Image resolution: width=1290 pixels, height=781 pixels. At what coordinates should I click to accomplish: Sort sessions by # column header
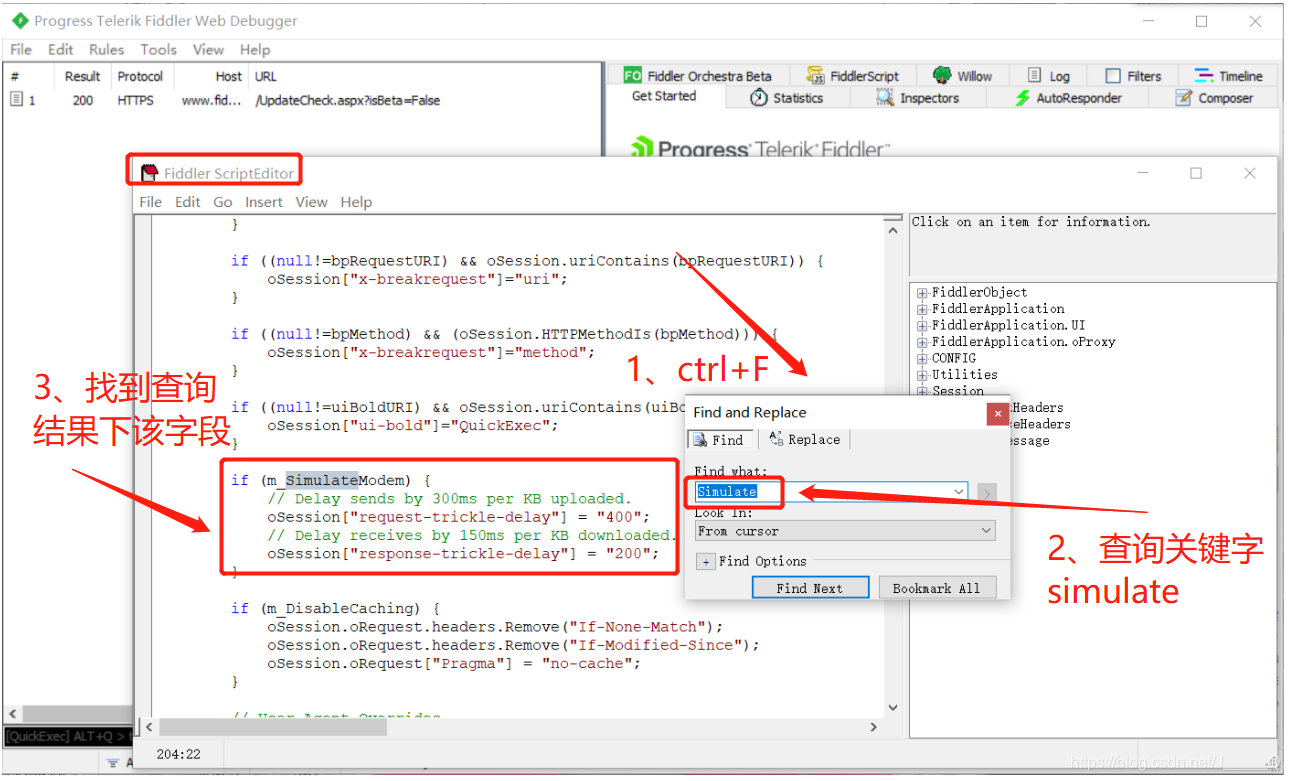[x=15, y=76]
